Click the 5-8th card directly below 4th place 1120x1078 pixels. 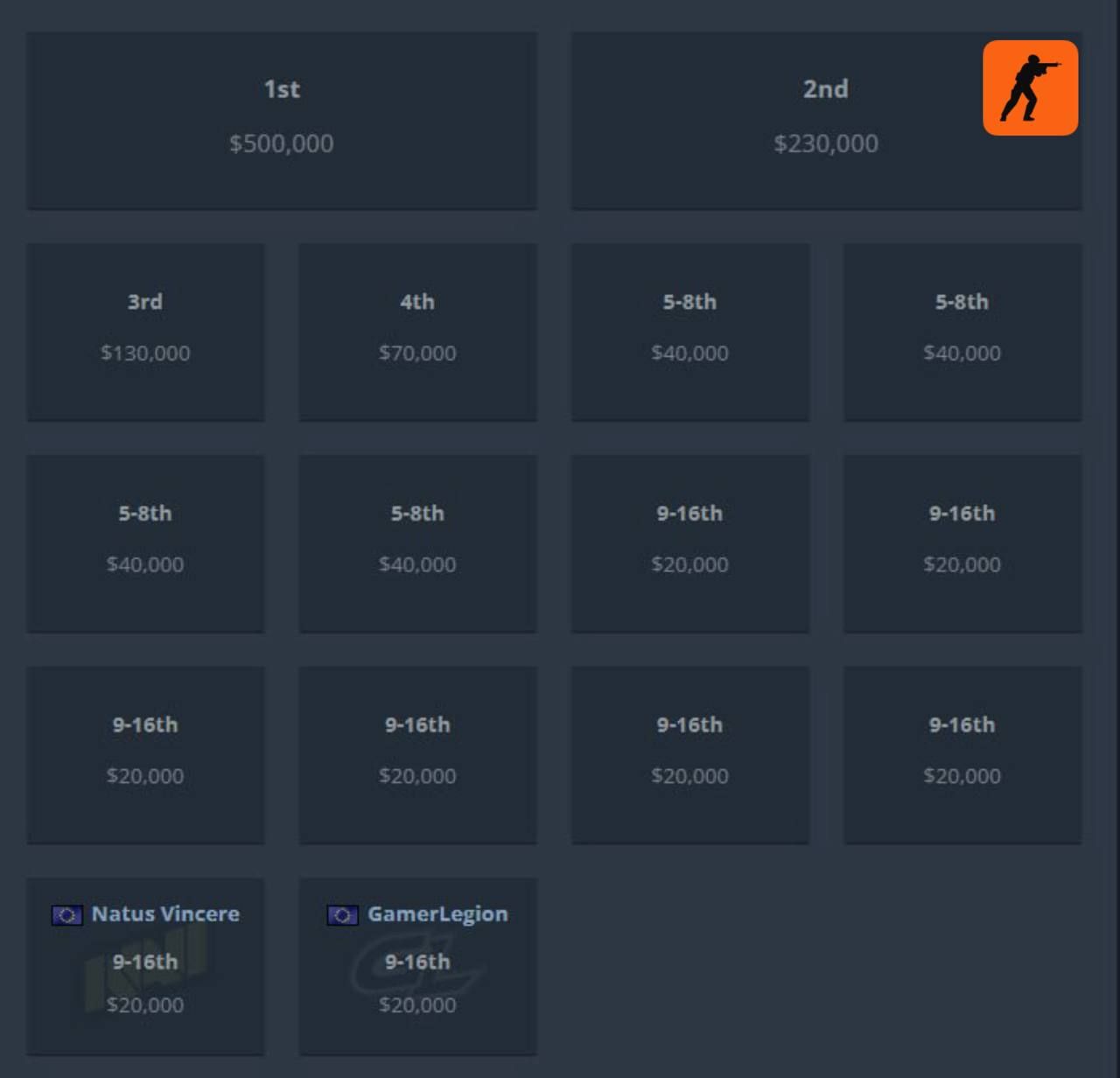pos(417,543)
